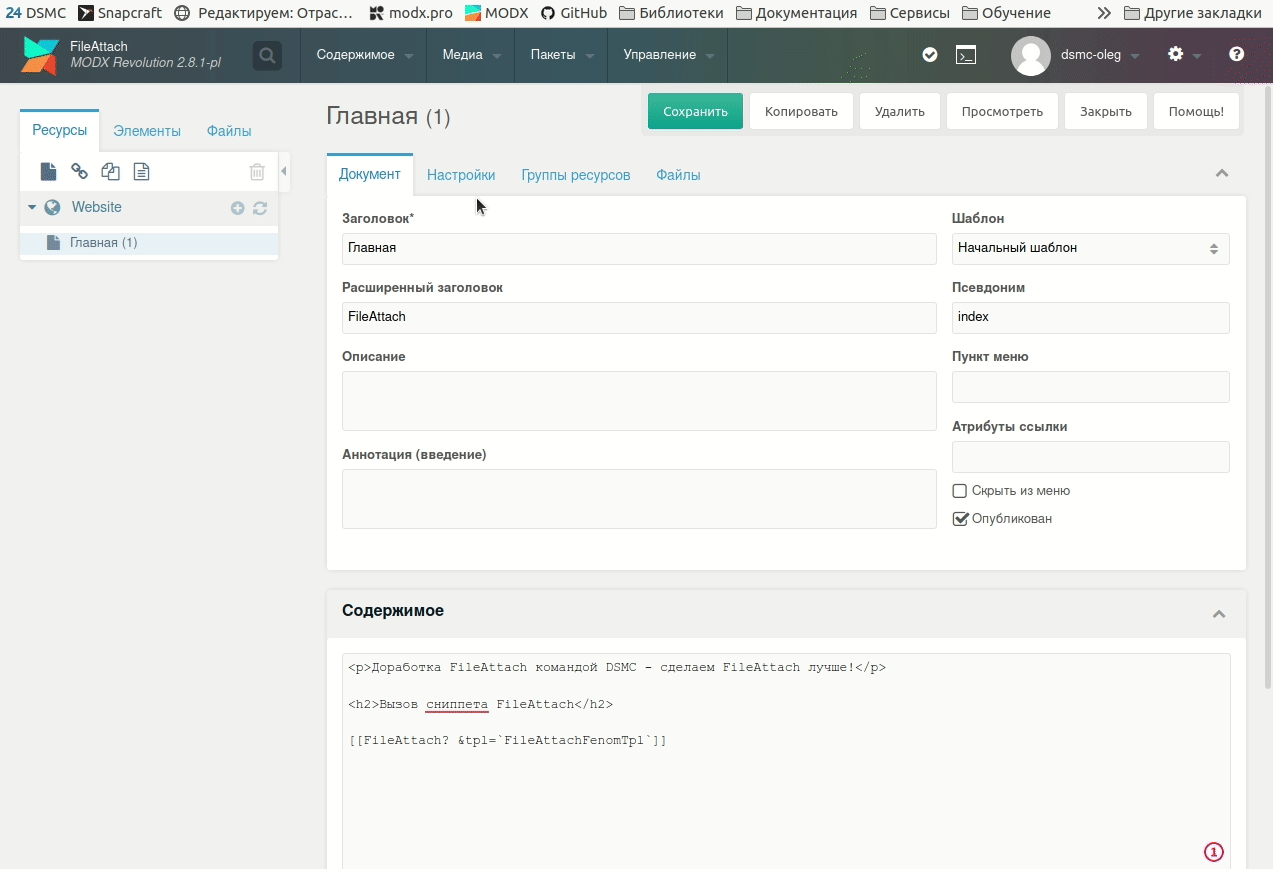1273x869 pixels.
Task: Open the help question mark icon
Action: (1237, 54)
